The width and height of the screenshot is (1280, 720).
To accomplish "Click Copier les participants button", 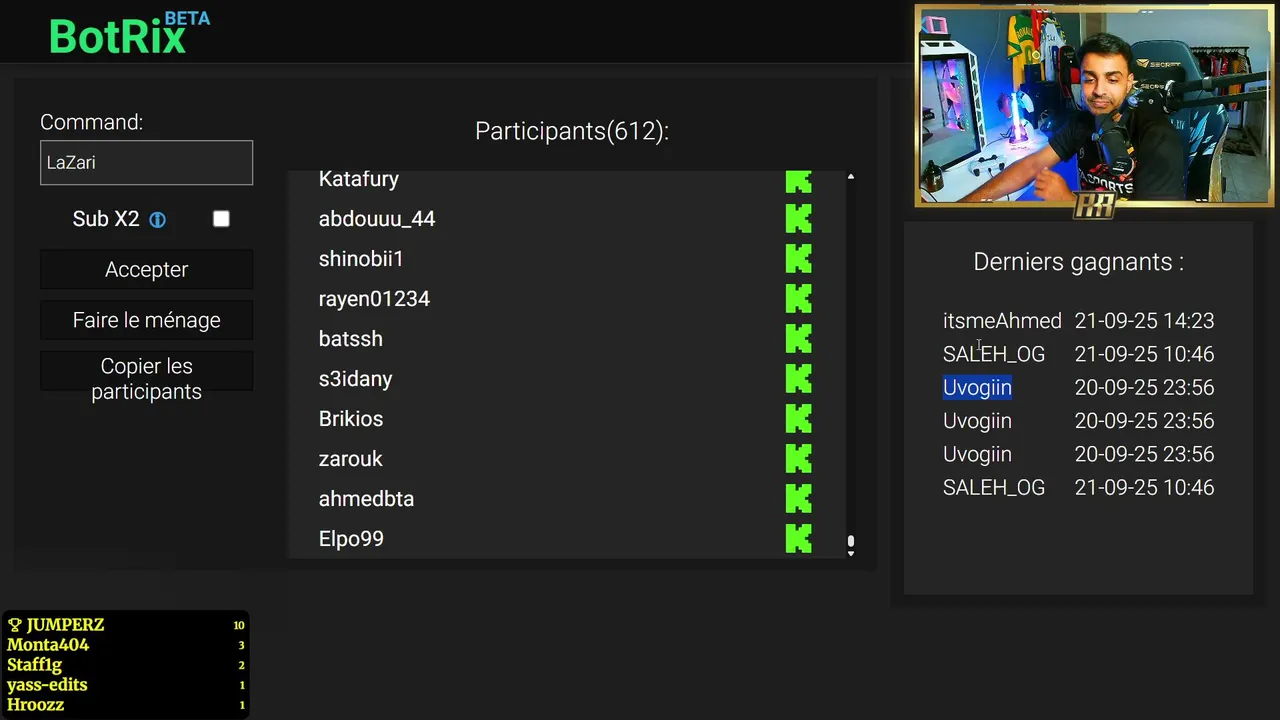I will tap(146, 379).
